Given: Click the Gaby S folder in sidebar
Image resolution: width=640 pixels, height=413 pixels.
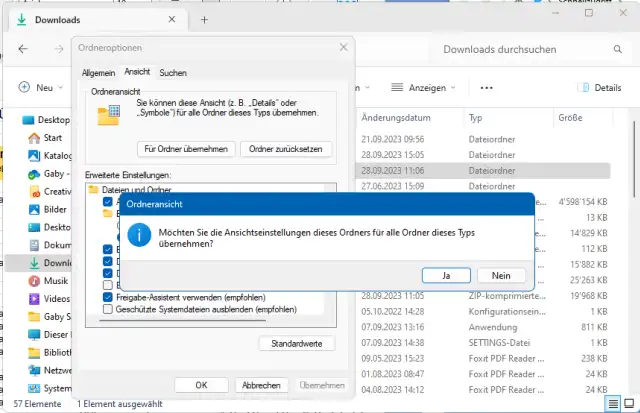Looking at the screenshot, I should 49,316.
